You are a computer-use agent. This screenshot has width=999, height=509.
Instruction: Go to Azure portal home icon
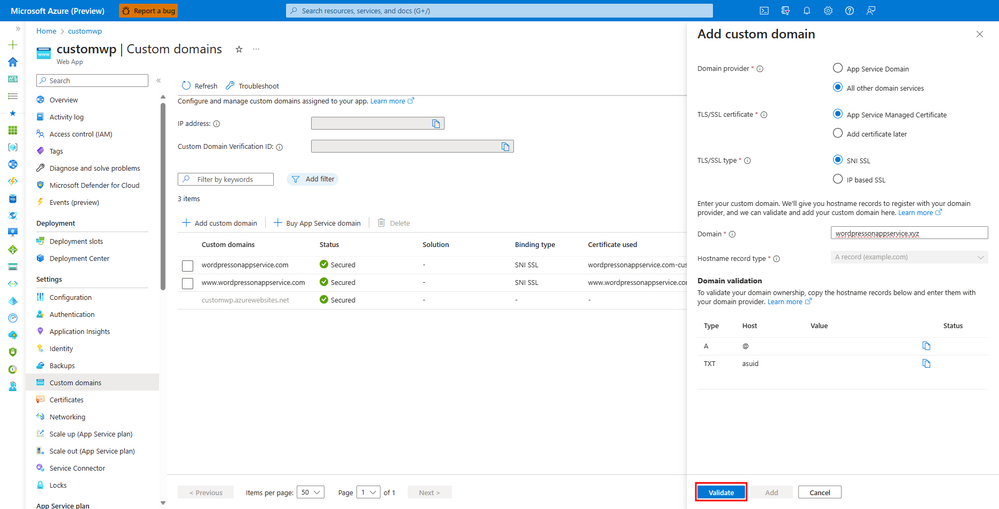point(13,62)
